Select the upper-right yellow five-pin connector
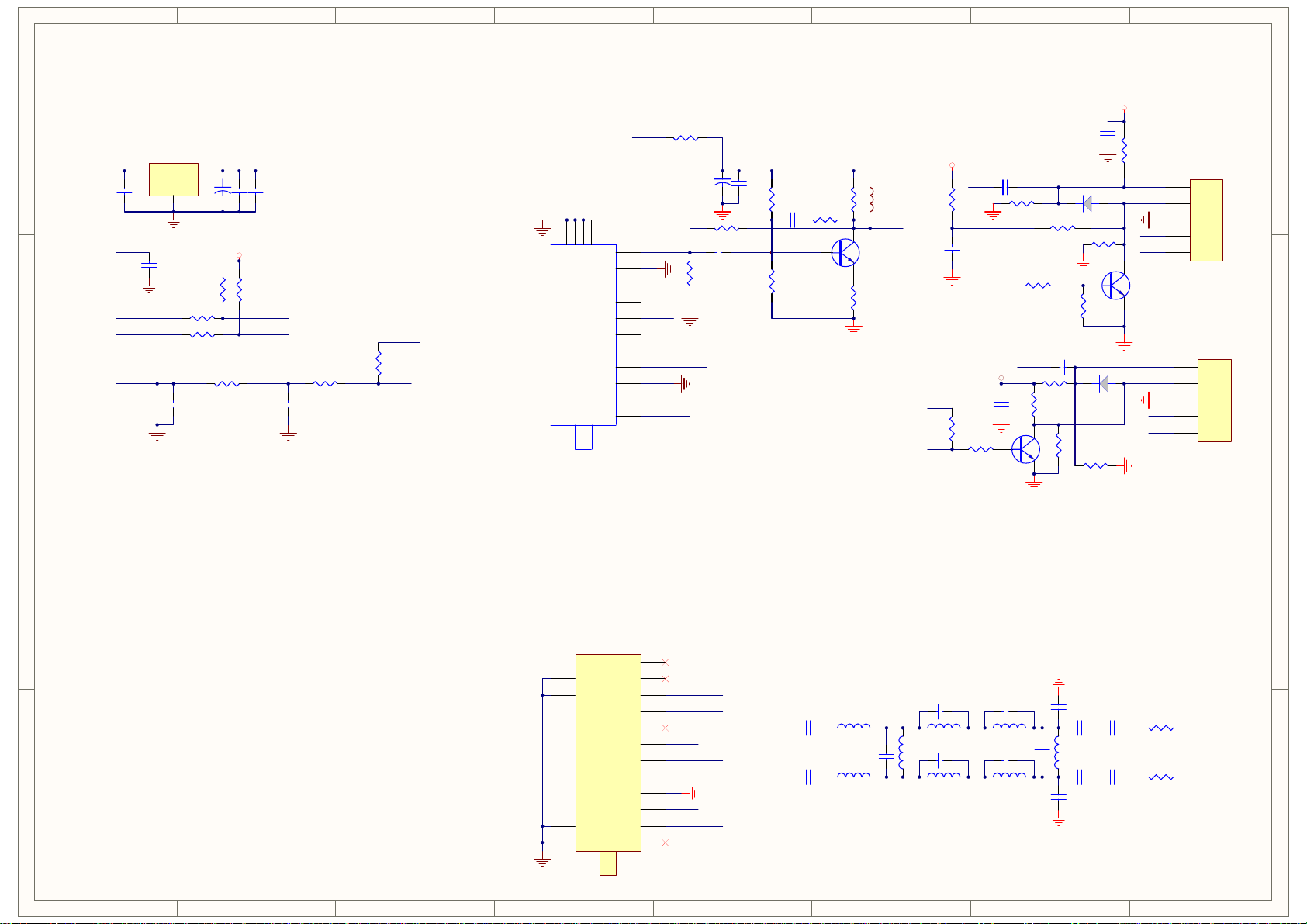1307x924 pixels. (1206, 220)
